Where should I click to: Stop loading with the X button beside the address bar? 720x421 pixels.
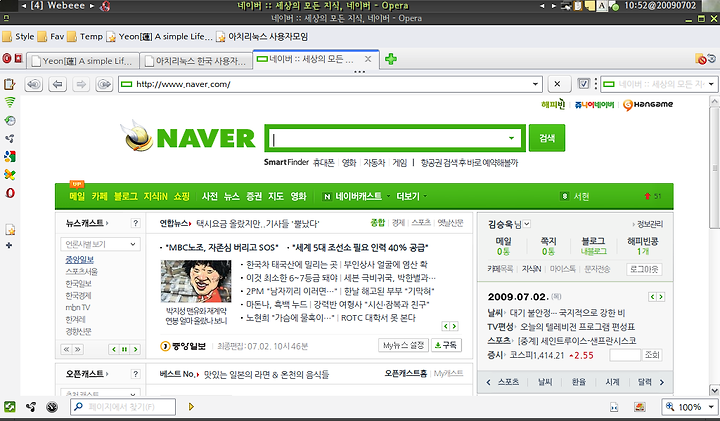pyautogui.click(x=557, y=84)
